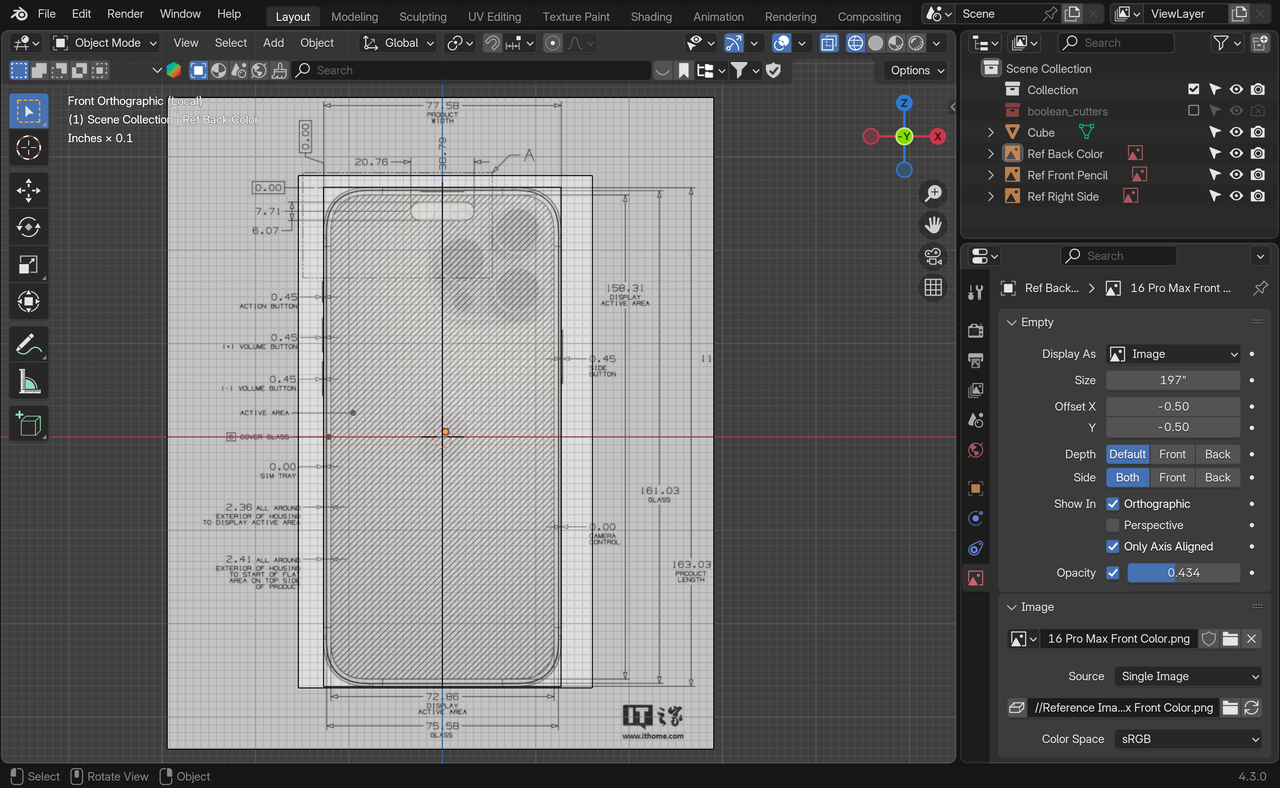Screen dimensions: 1280x788
Task: Open the Physics properties tab
Action: (976, 518)
